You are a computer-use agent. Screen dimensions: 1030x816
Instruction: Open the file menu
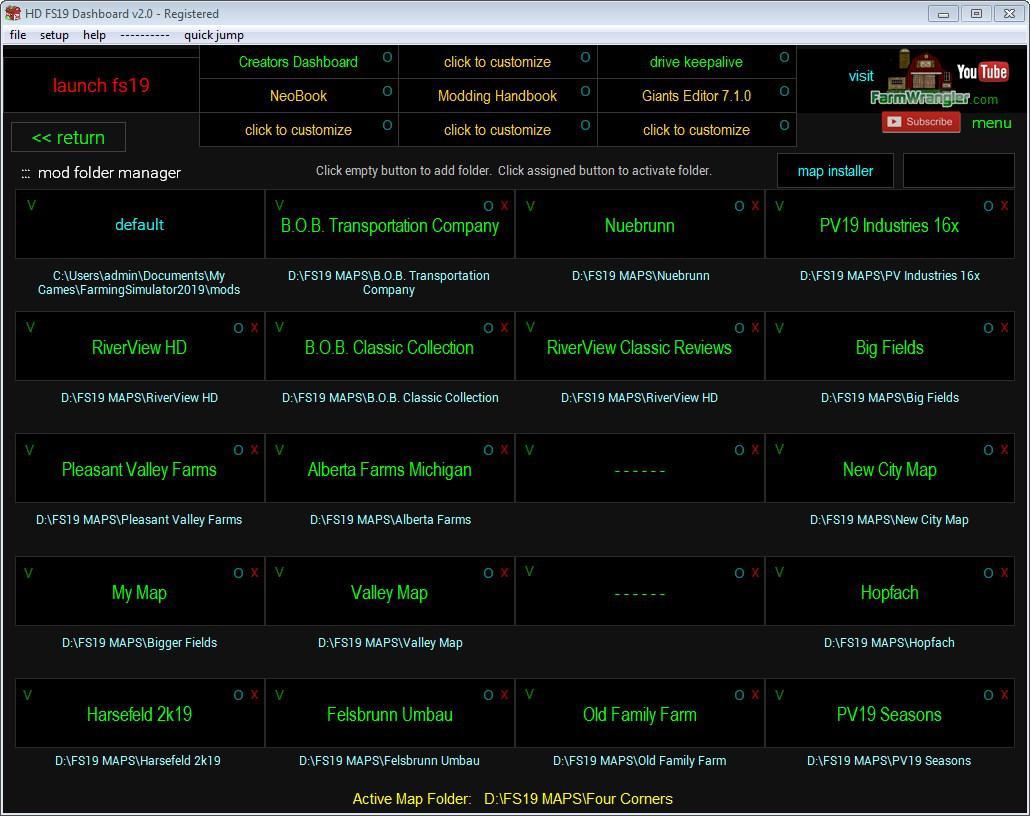(x=18, y=35)
